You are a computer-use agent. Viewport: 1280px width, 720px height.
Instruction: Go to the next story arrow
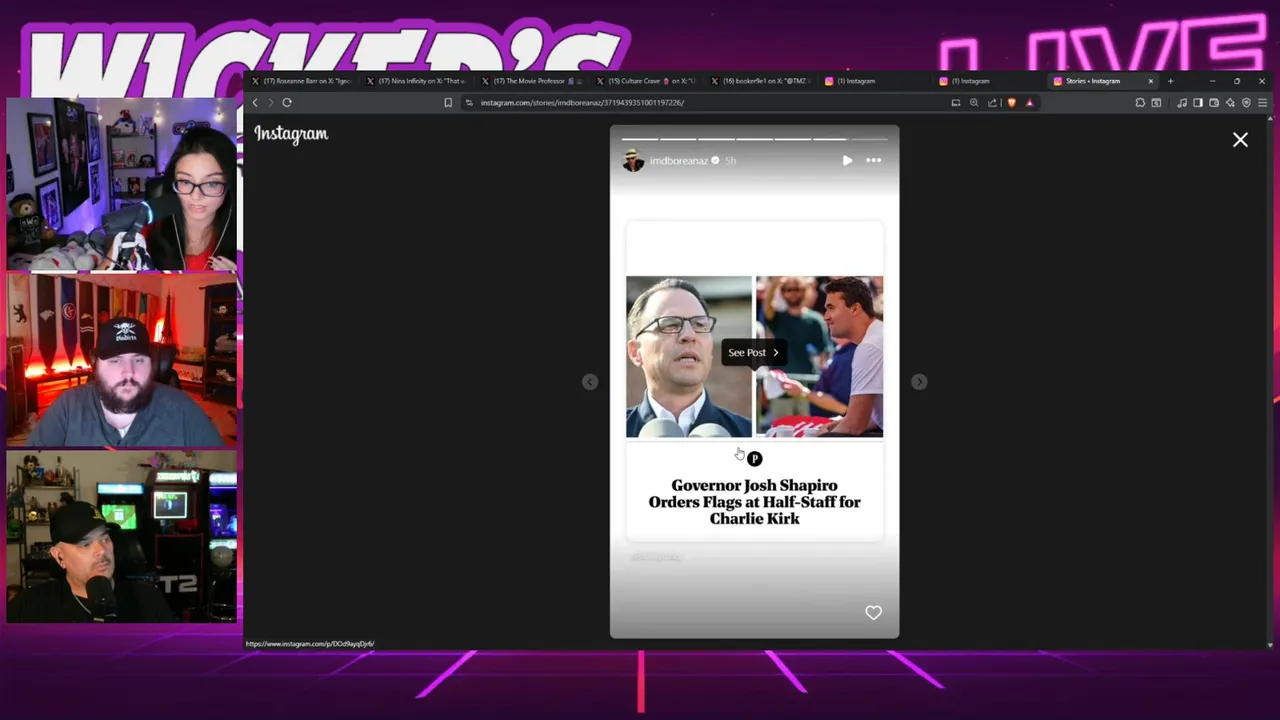[919, 382]
